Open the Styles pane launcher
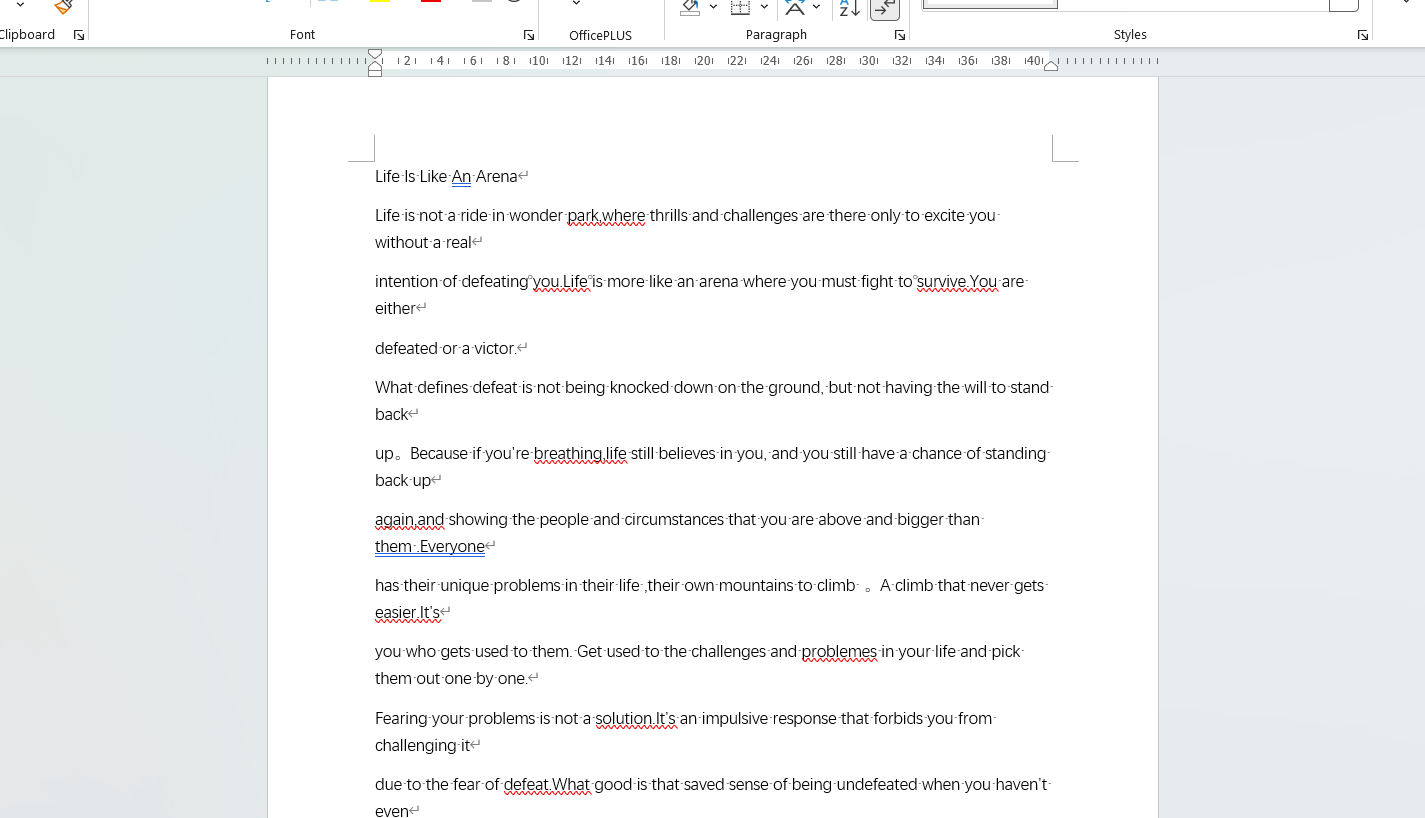 (1363, 35)
